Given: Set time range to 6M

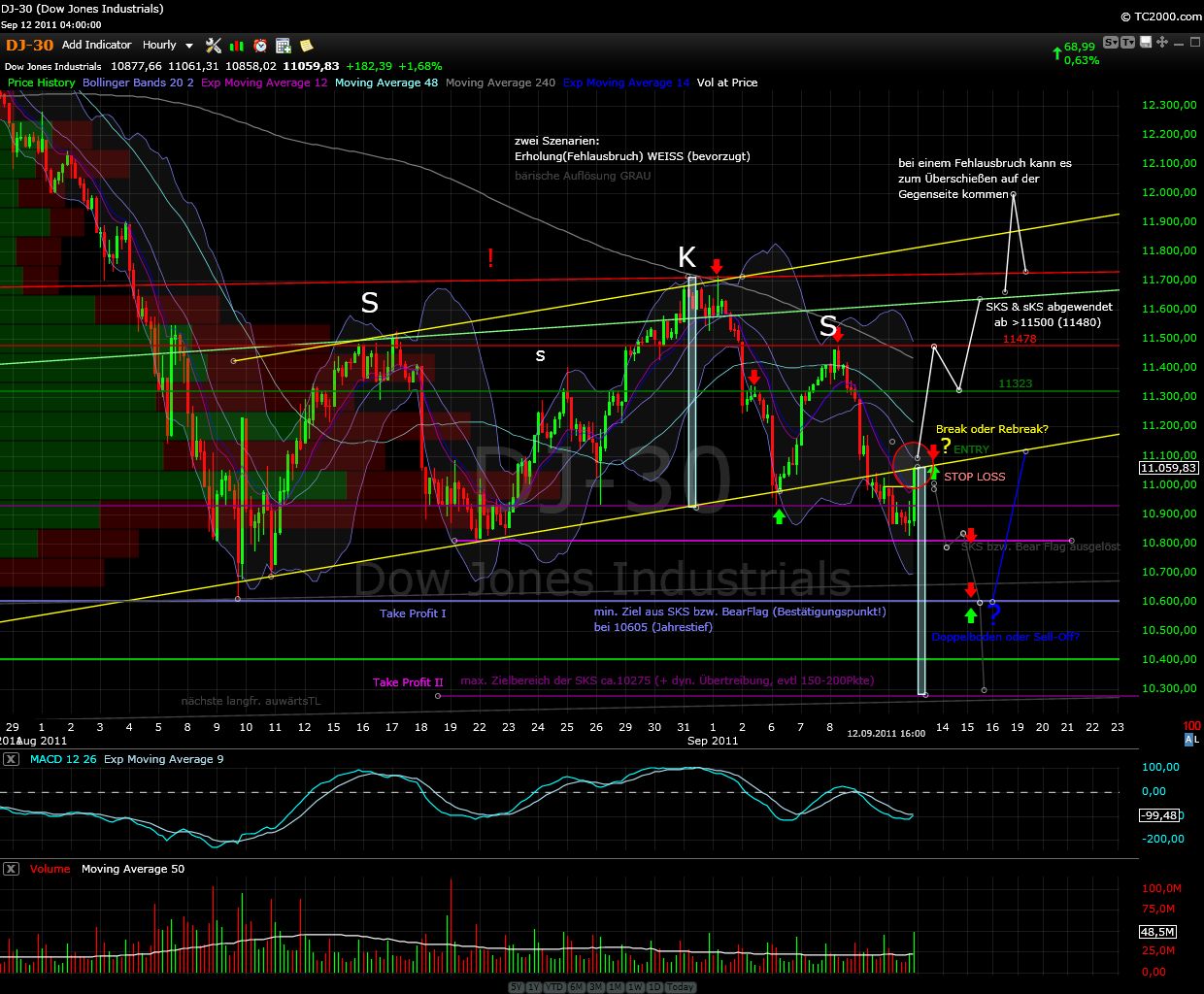Looking at the screenshot, I should 576,987.
